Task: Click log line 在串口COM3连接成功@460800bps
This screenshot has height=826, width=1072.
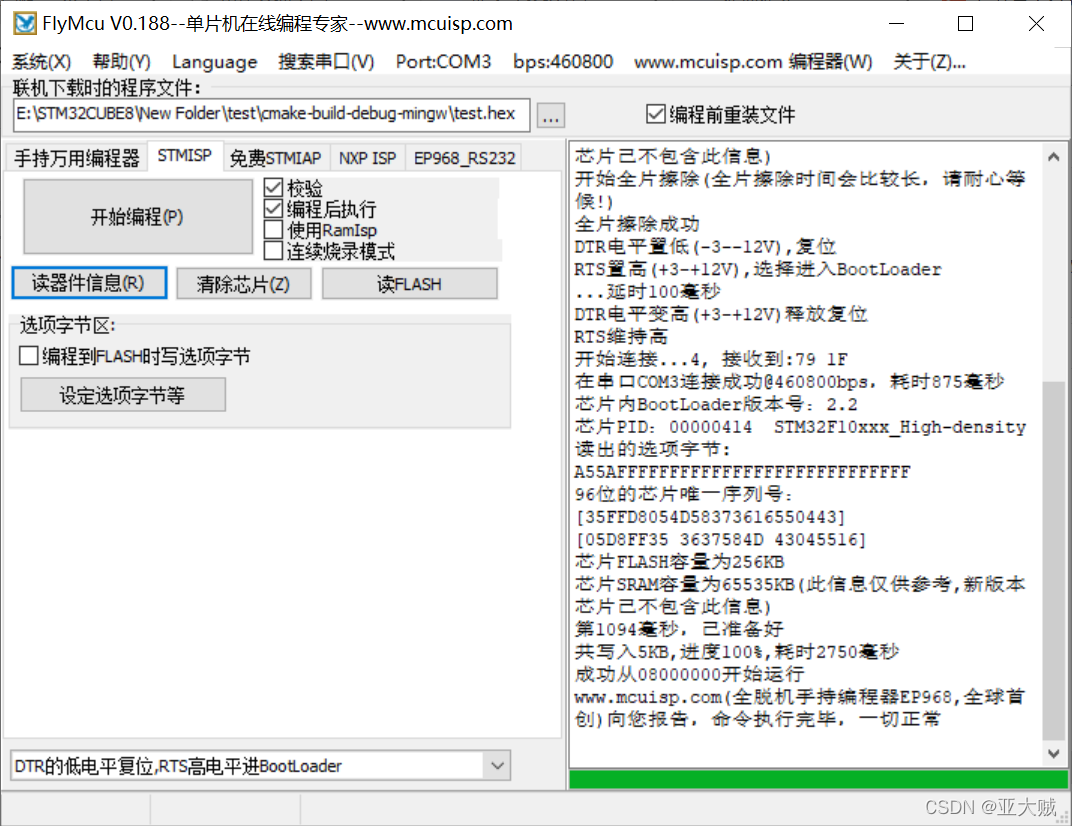Action: pos(789,382)
